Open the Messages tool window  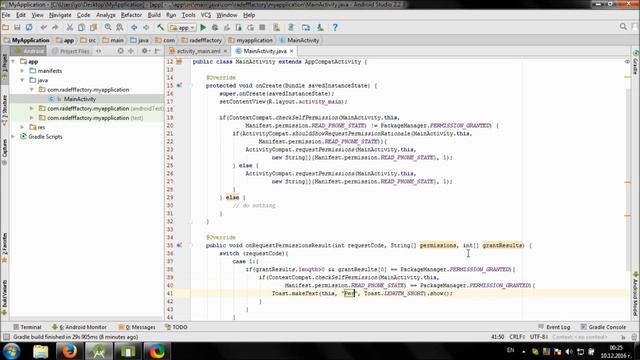[137, 327]
